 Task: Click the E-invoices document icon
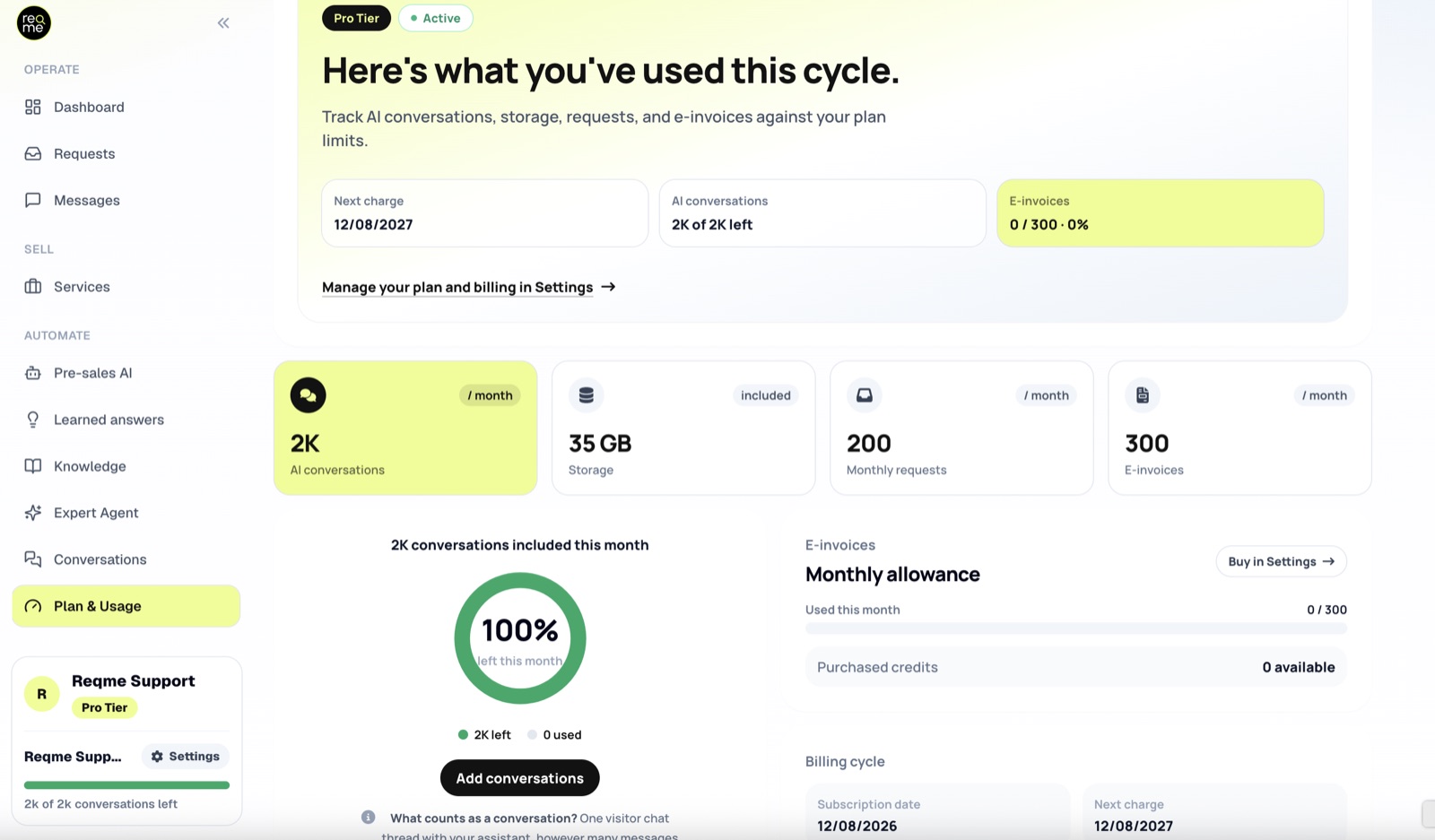coord(1143,395)
